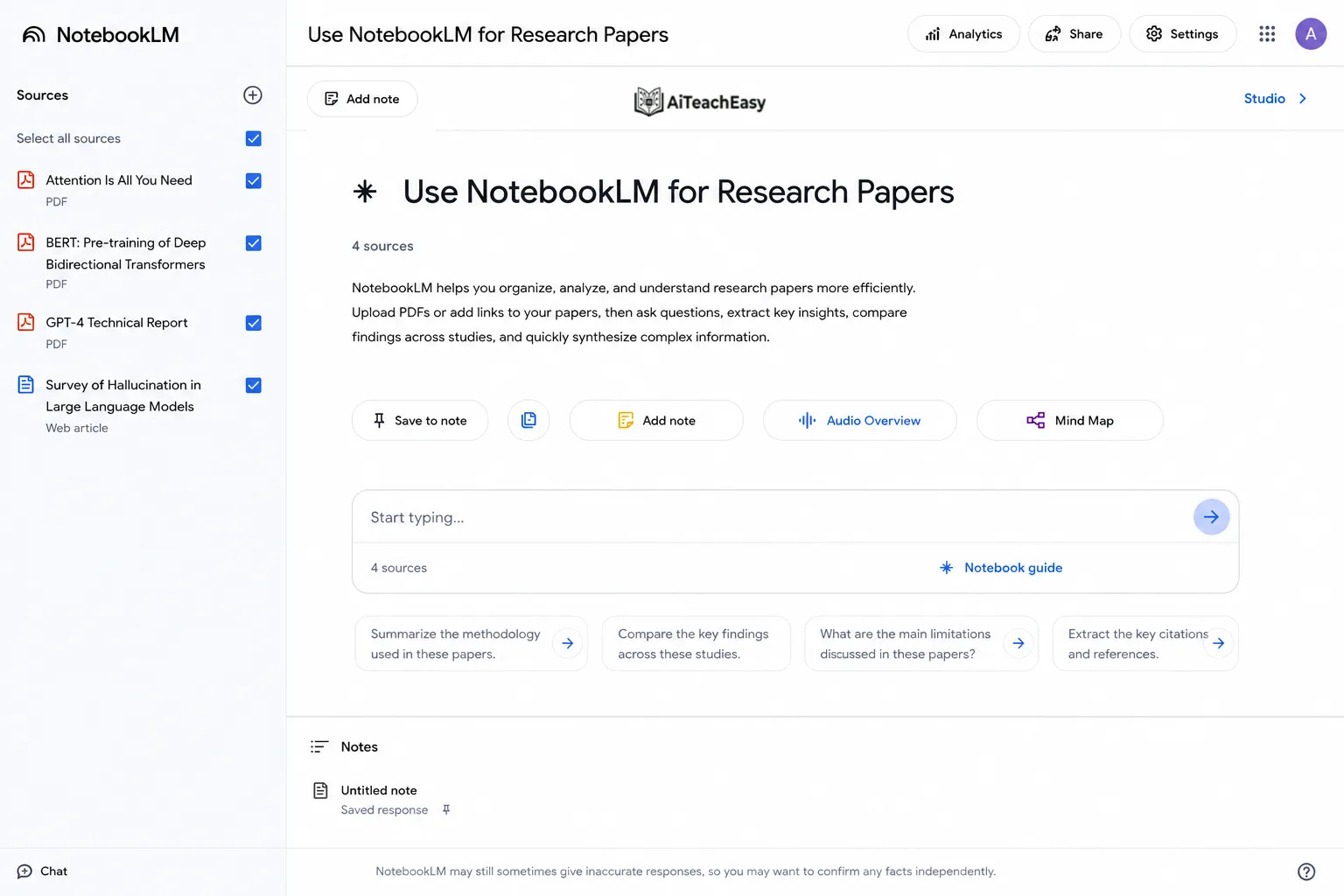Click '4 sources' label under title
This screenshot has height=896, width=1344.
(x=382, y=246)
